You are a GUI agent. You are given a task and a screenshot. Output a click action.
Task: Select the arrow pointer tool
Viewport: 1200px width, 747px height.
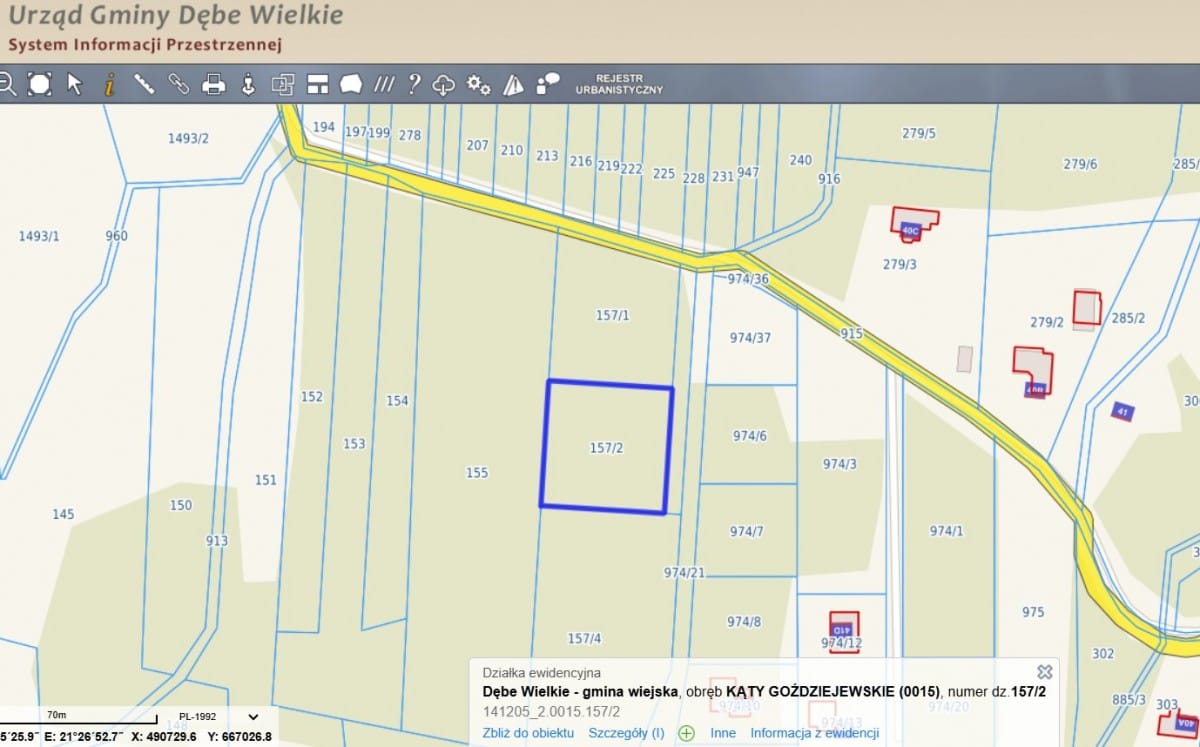tap(74, 84)
